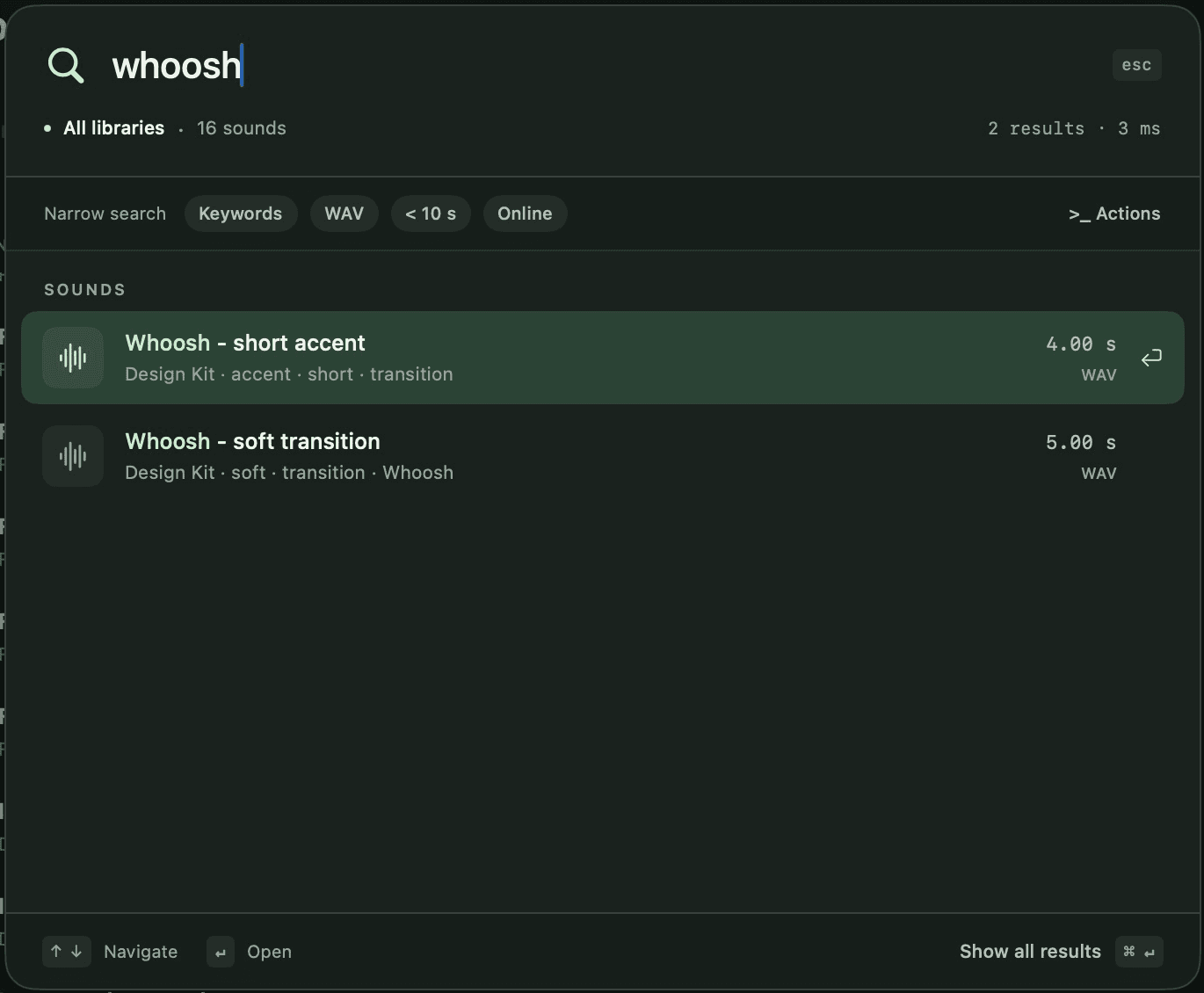The height and width of the screenshot is (993, 1204).
Task: Click the command-enter shortcut badge
Action: pyautogui.click(x=1139, y=952)
